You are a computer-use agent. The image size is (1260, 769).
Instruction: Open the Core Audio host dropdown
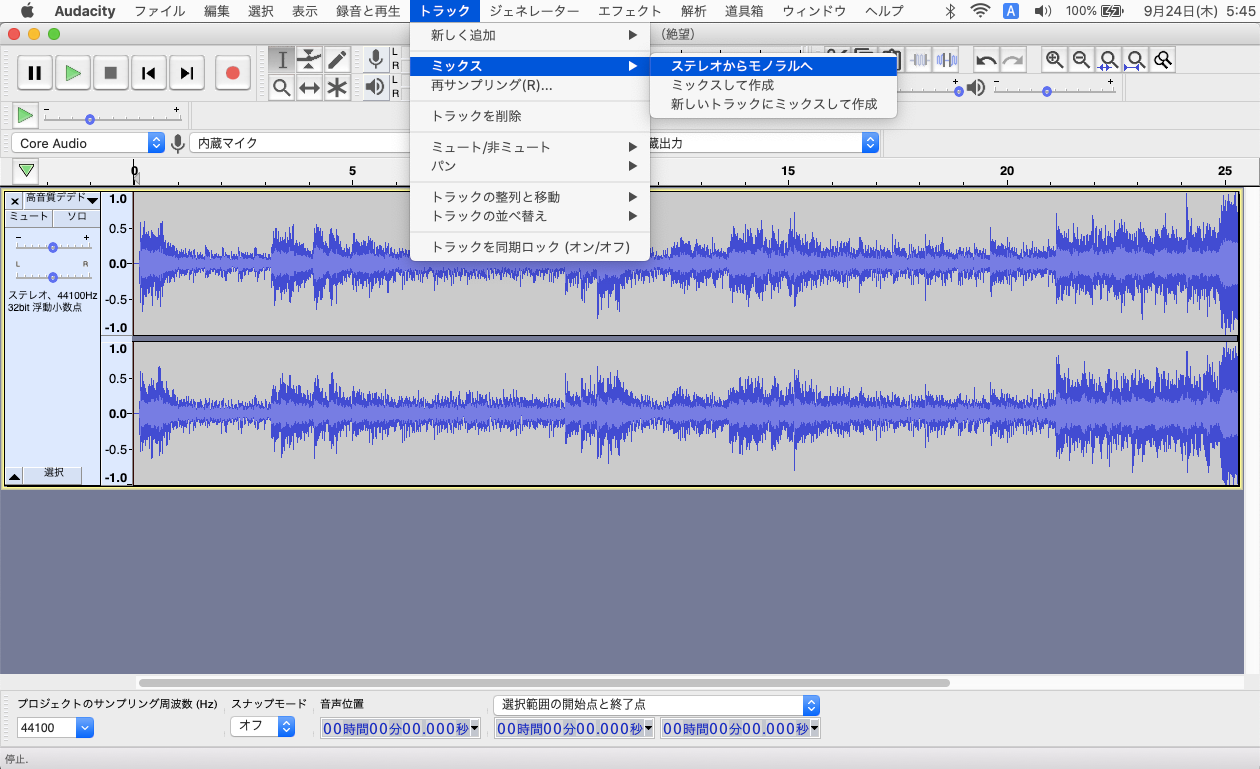(89, 143)
